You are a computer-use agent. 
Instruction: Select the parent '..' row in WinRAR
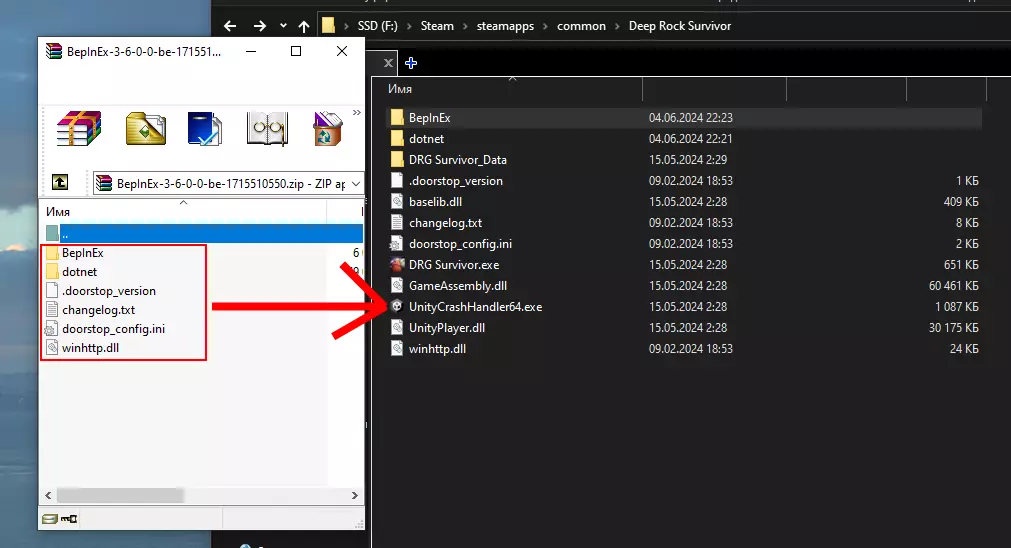(203, 233)
